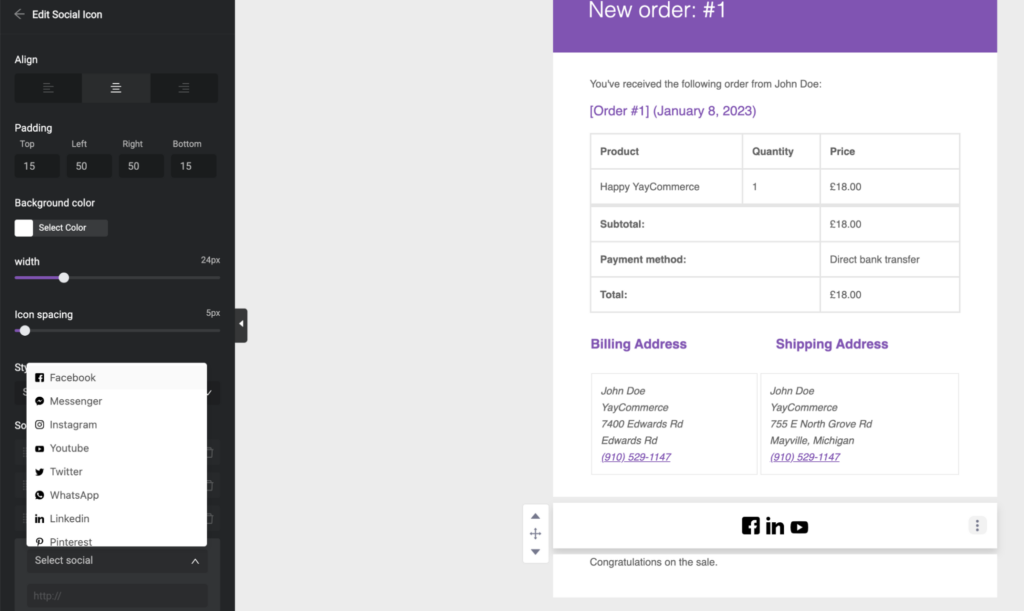
Task: Open the Order #1 January 8 link
Action: (673, 111)
